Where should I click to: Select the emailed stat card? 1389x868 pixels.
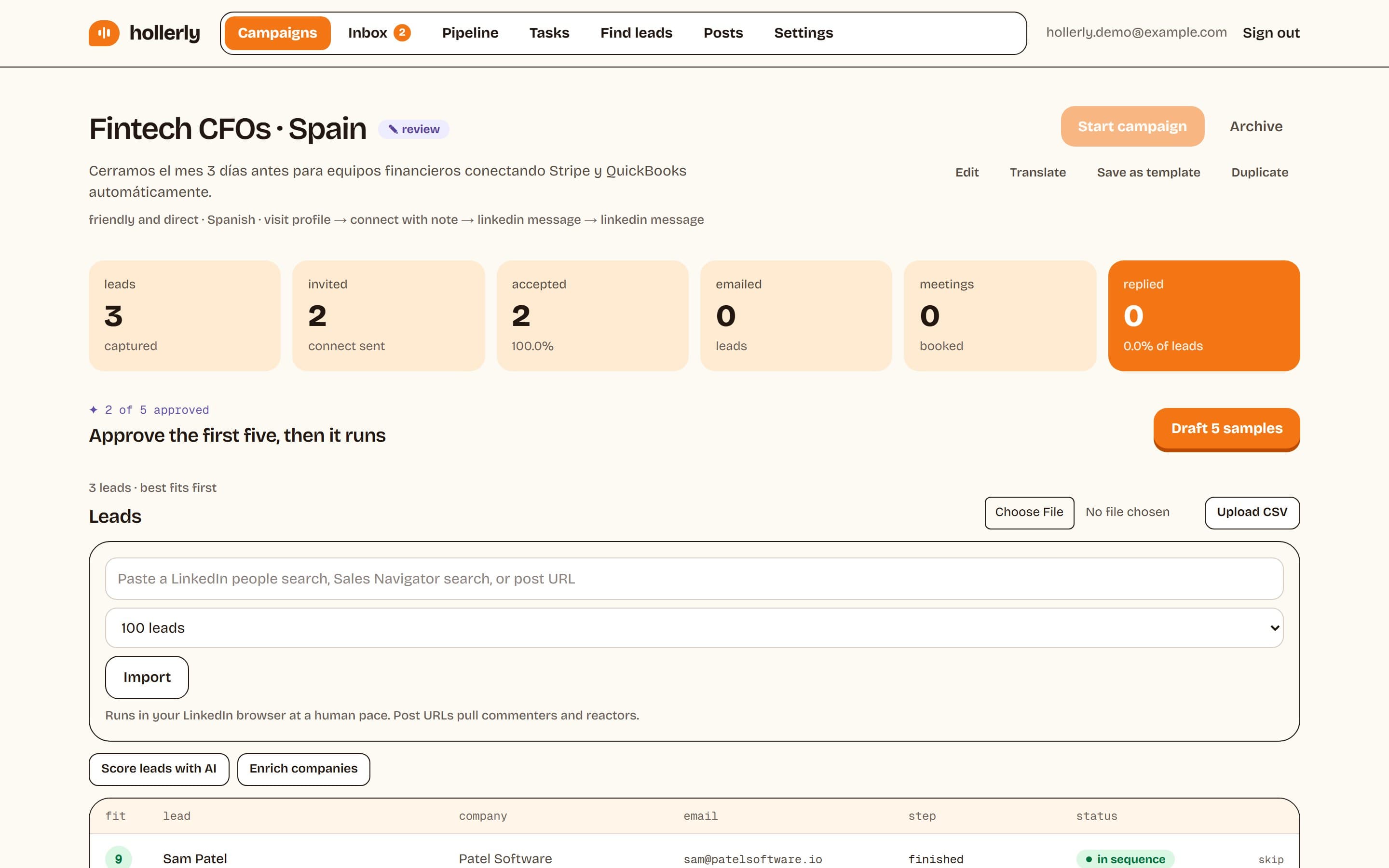tap(796, 316)
